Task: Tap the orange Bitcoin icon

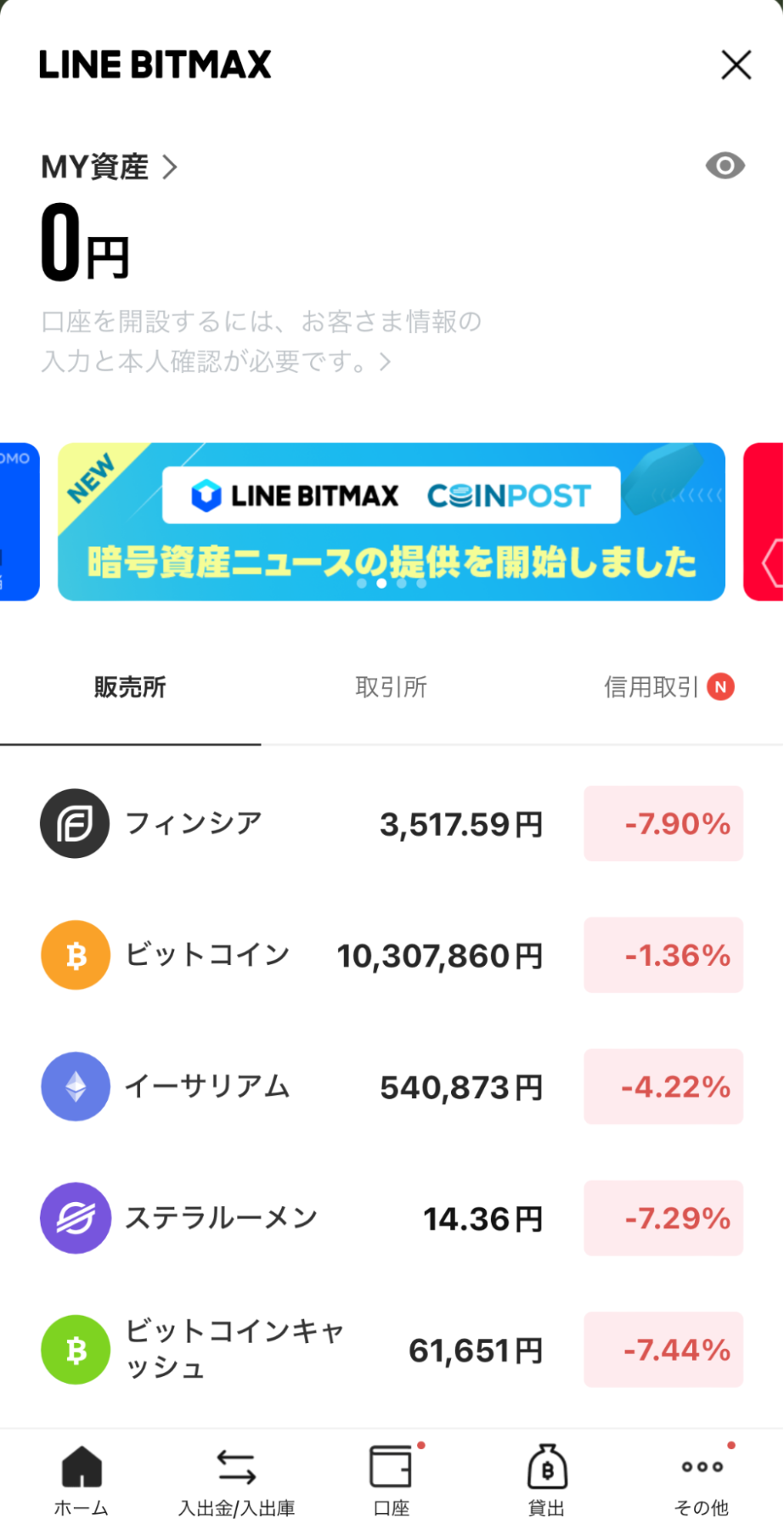Action: click(x=76, y=955)
